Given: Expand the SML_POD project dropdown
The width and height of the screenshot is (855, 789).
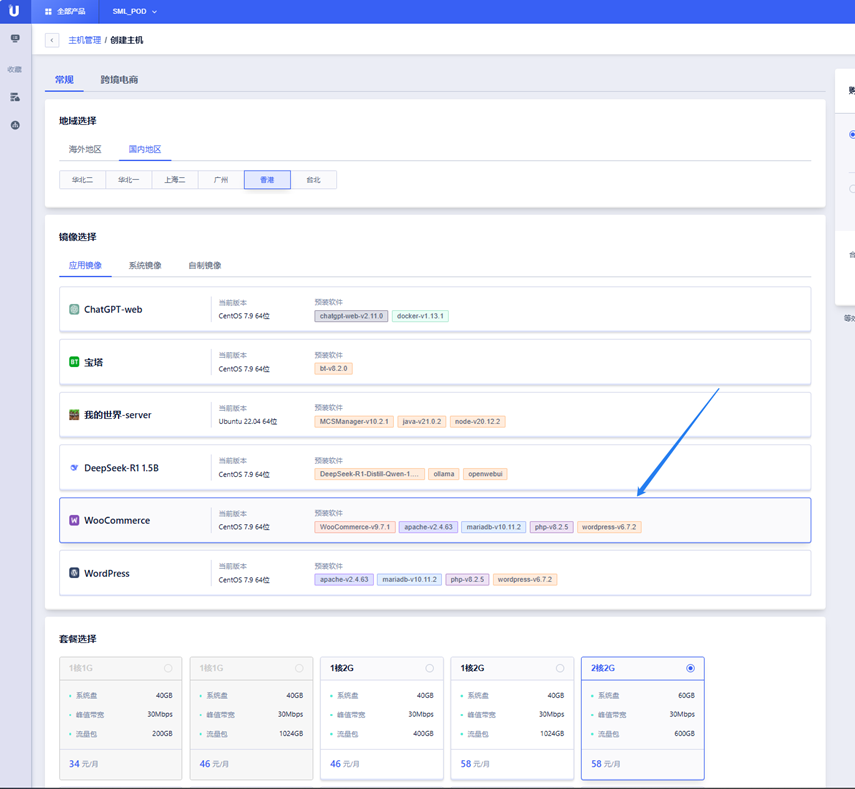Looking at the screenshot, I should point(134,11).
